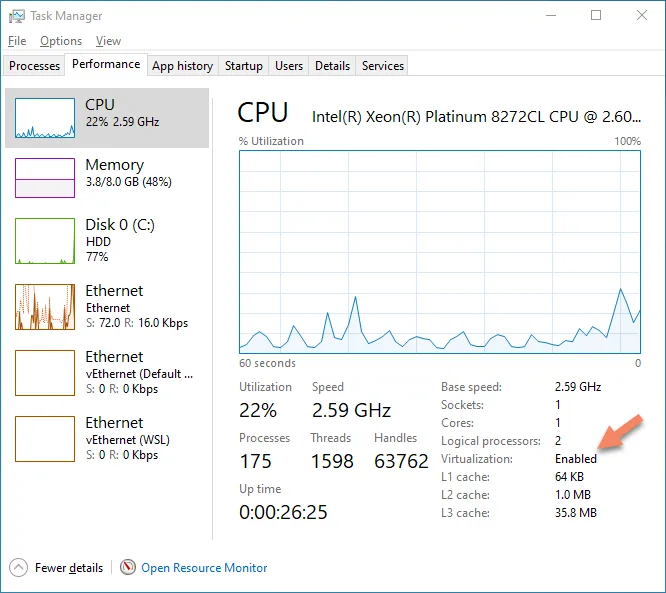This screenshot has height=593, width=666.
Task: Open the File menu
Action: coord(17,41)
